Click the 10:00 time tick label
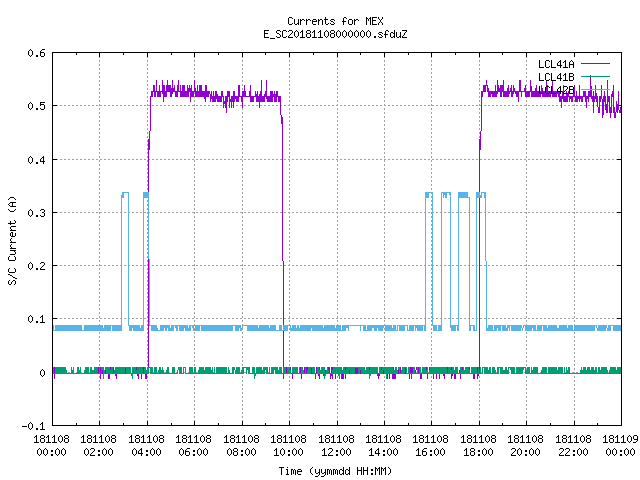 288,452
